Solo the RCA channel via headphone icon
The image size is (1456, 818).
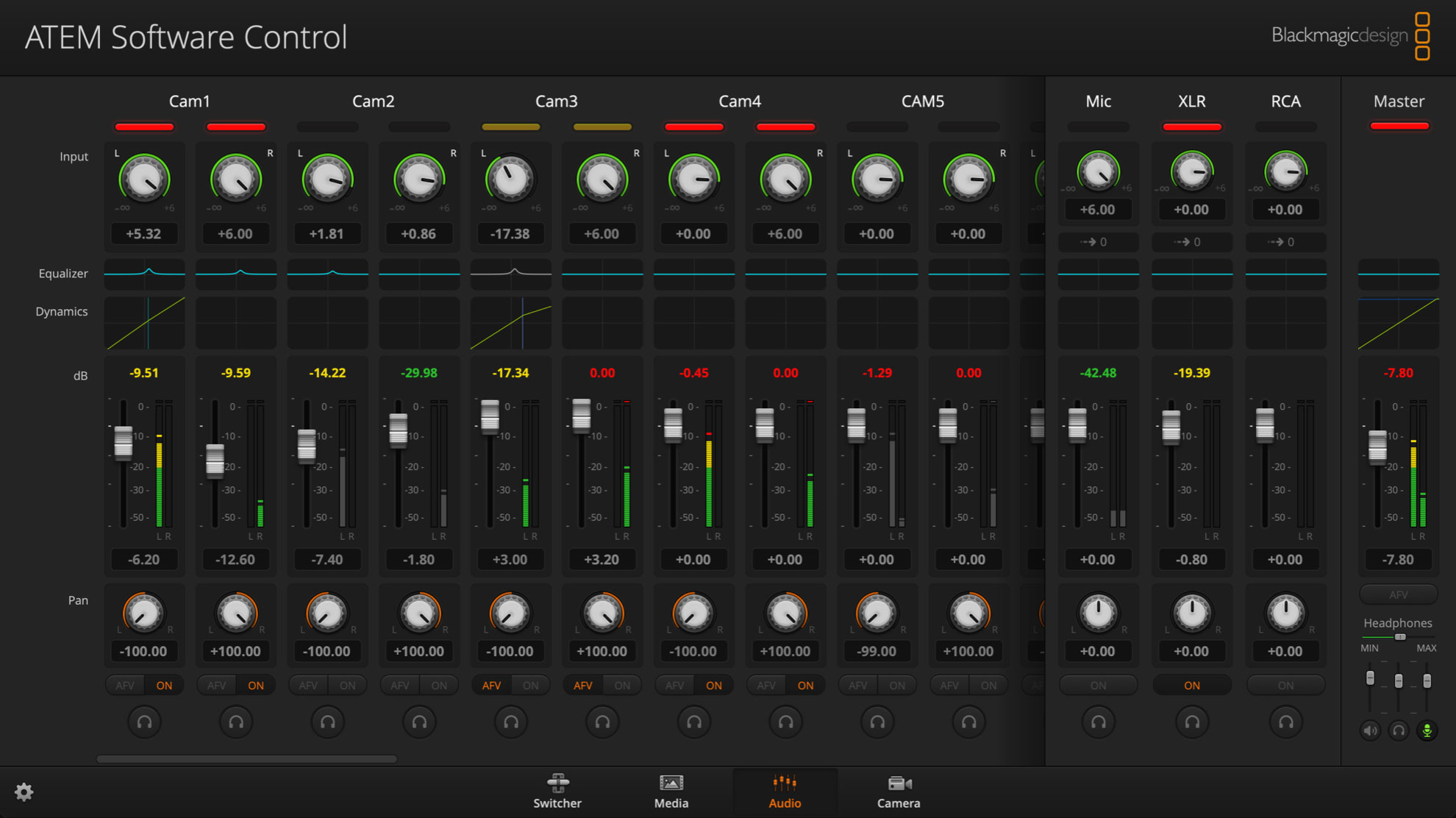click(1285, 722)
